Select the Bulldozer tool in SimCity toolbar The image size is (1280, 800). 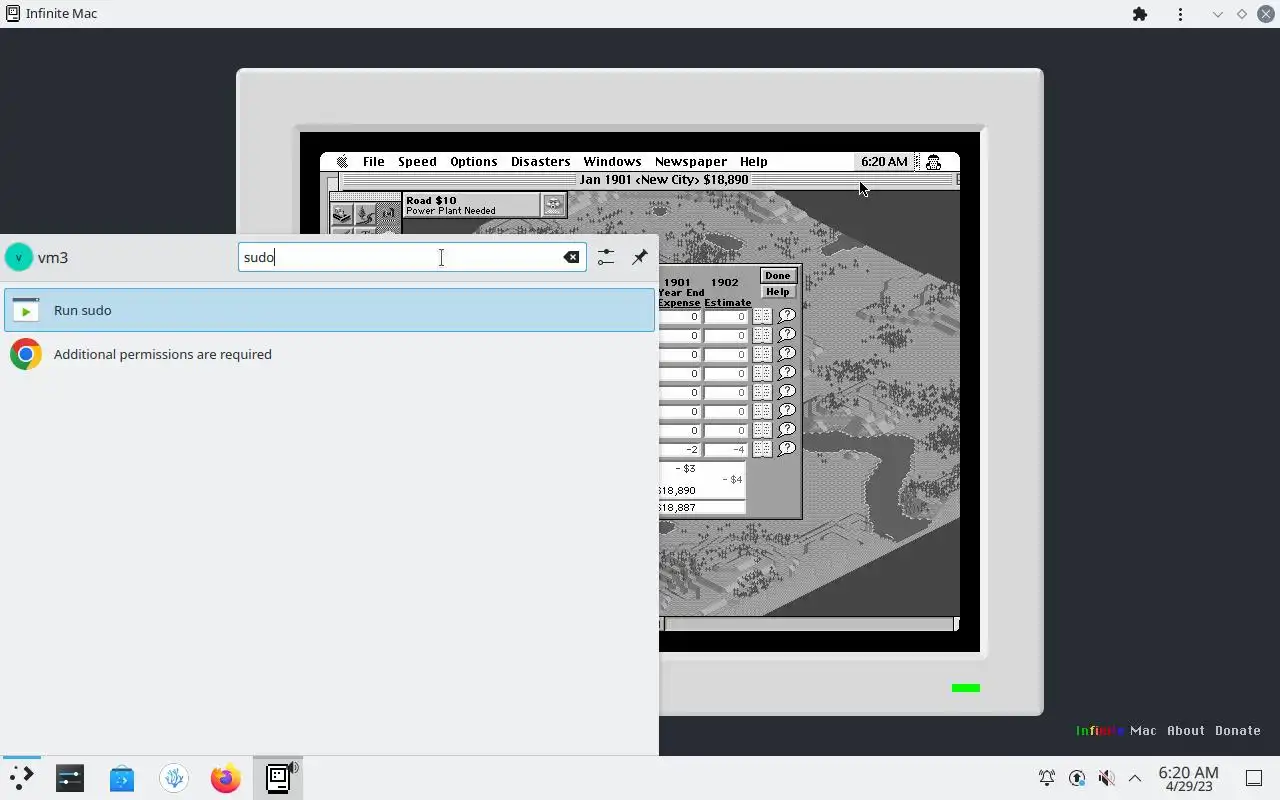click(342, 214)
